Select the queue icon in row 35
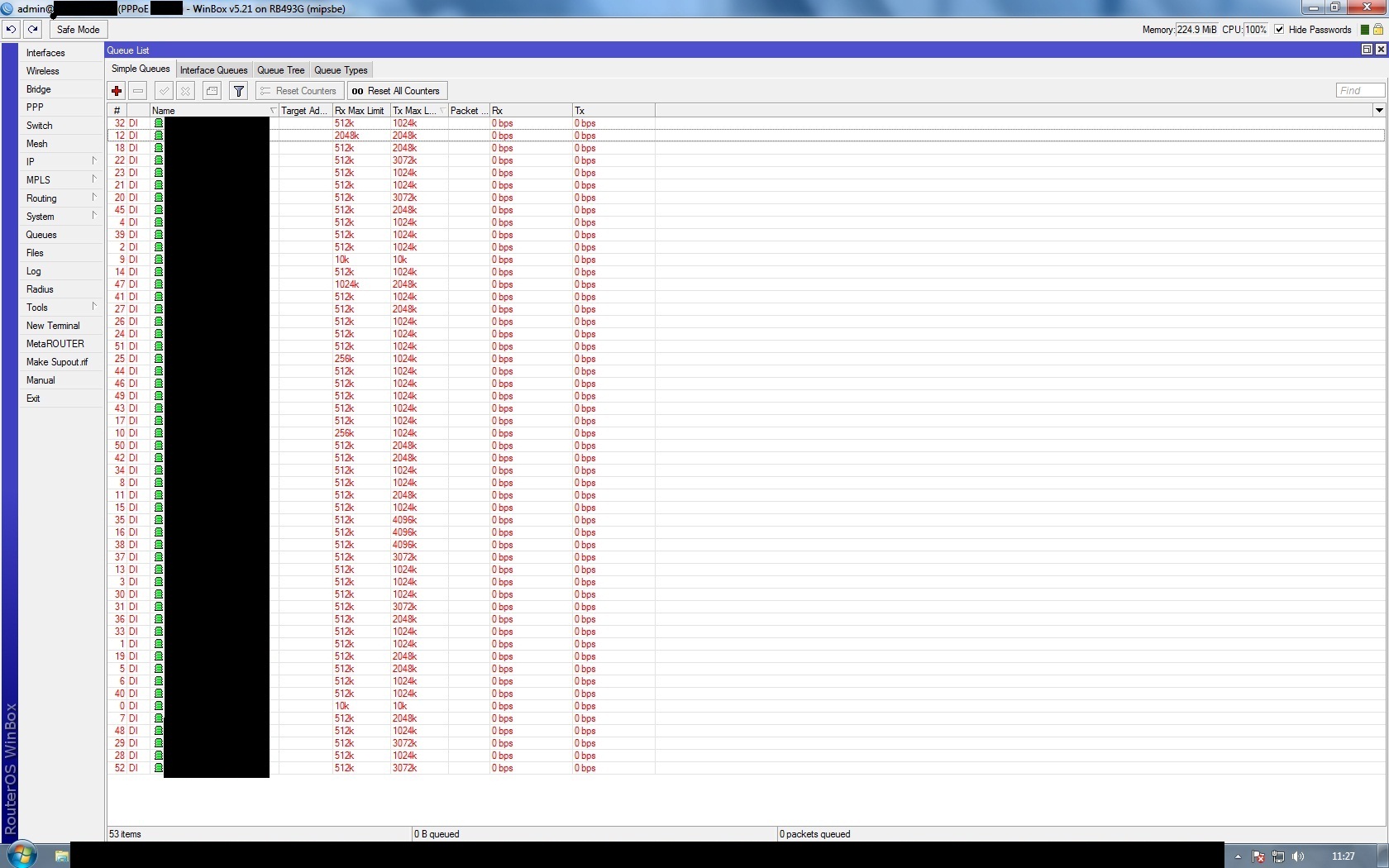The height and width of the screenshot is (868, 1389). click(159, 520)
